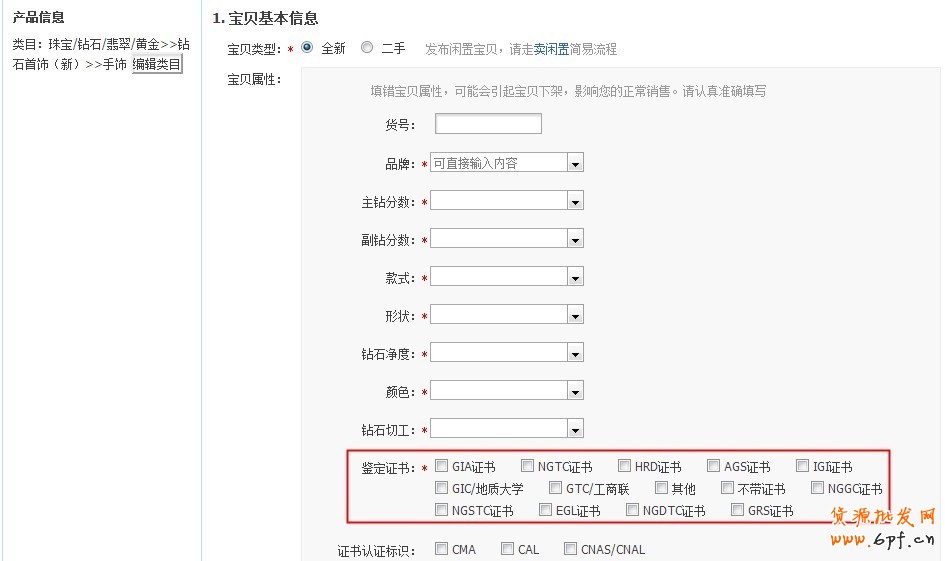
Task: Click the 编辑类目 button
Action: [x=157, y=65]
